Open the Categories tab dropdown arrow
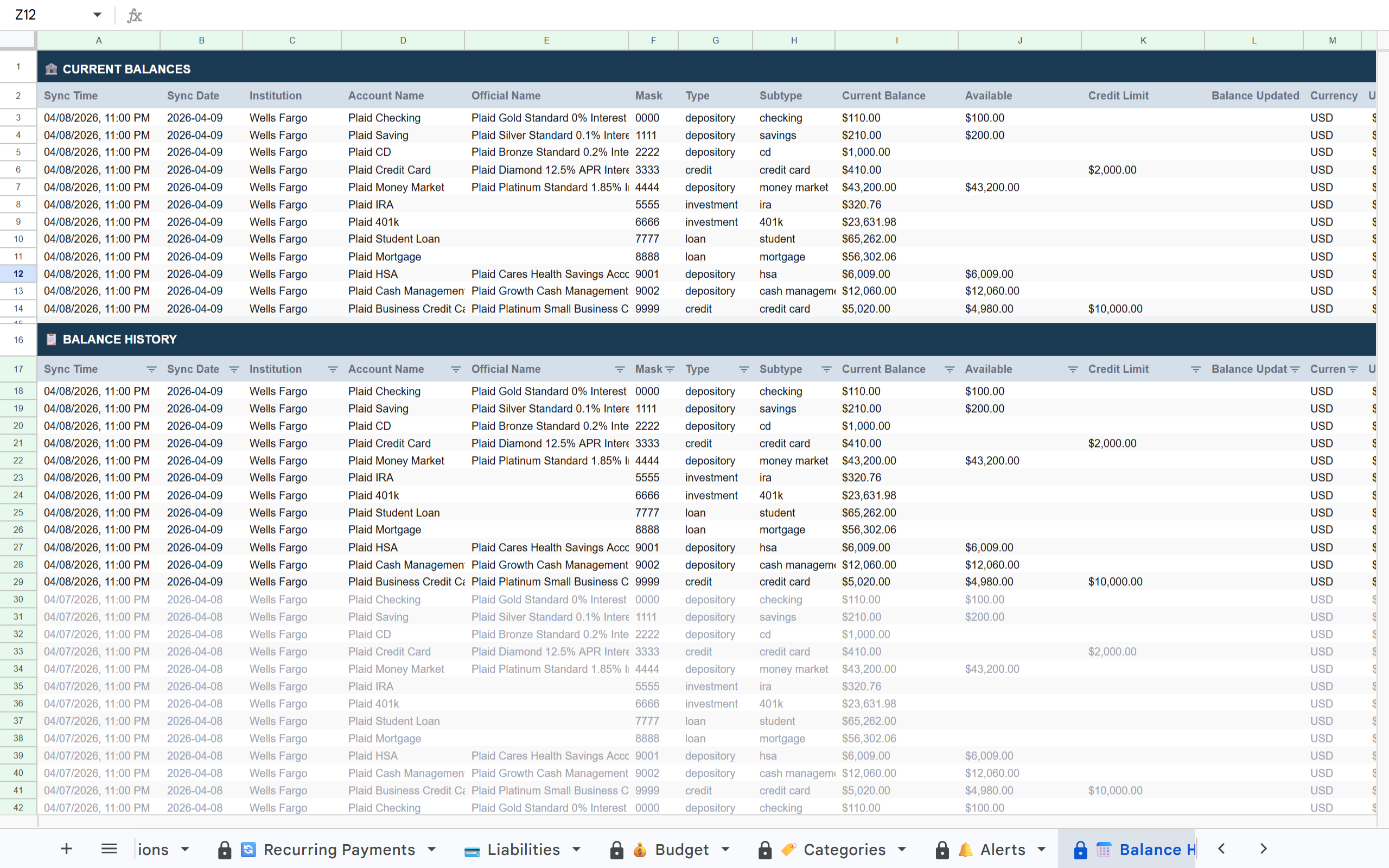The image size is (1389, 868). click(902, 850)
